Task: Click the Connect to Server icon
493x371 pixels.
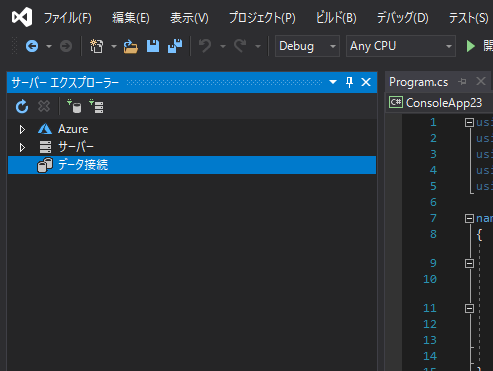Action: pos(96,106)
